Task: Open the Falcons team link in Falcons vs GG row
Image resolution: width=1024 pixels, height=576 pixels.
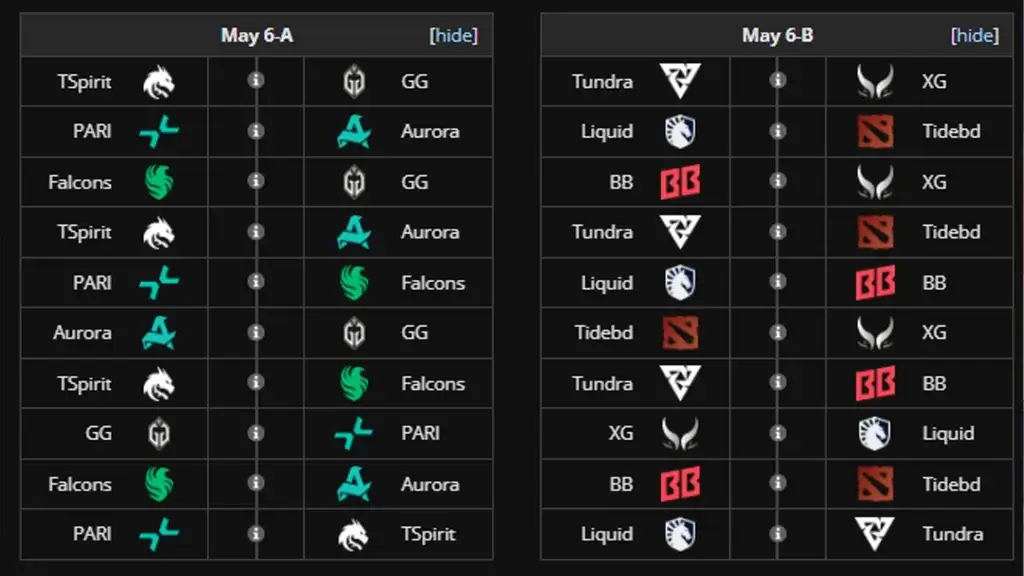Action: pos(80,182)
